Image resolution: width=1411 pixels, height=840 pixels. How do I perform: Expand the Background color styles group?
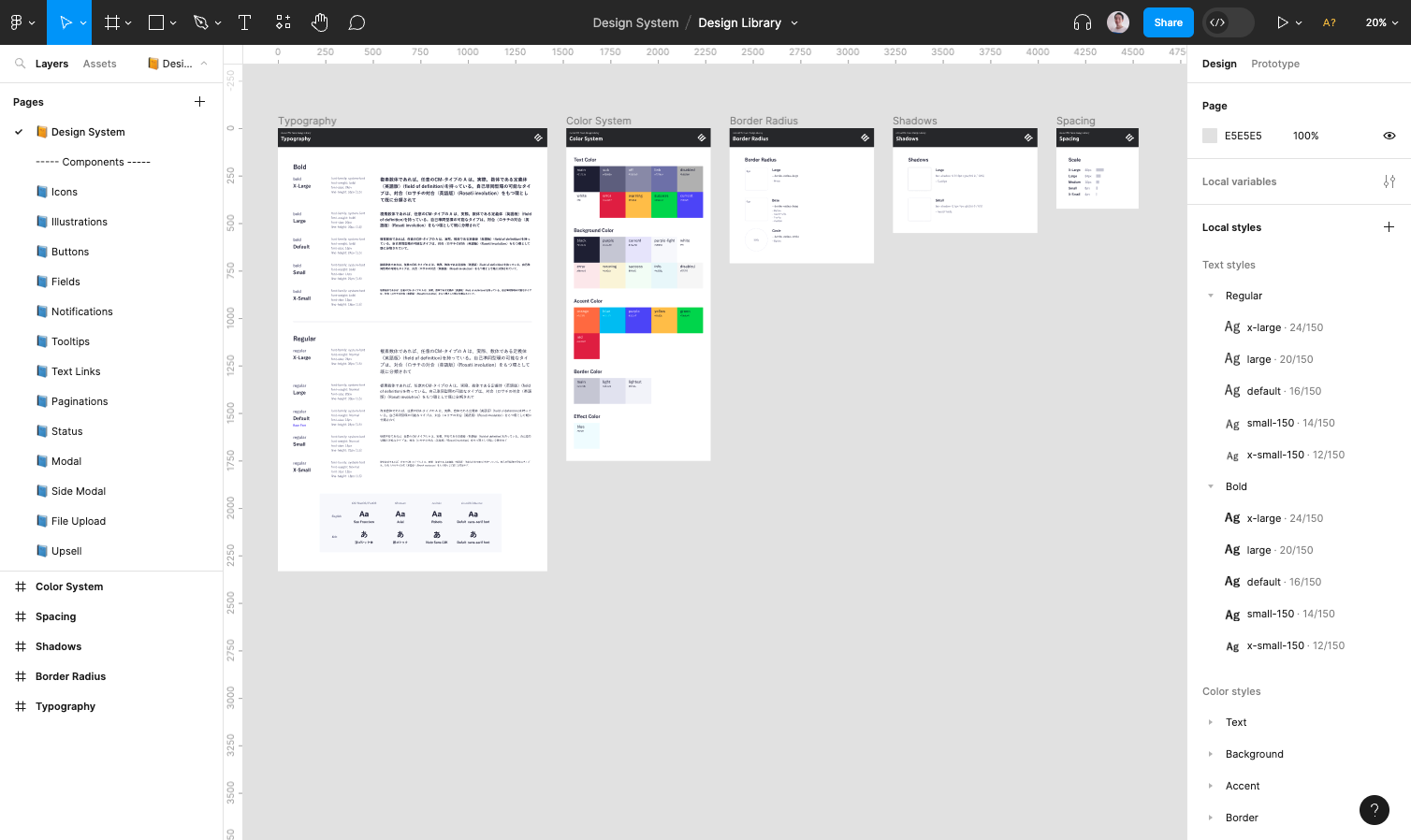tap(1211, 754)
